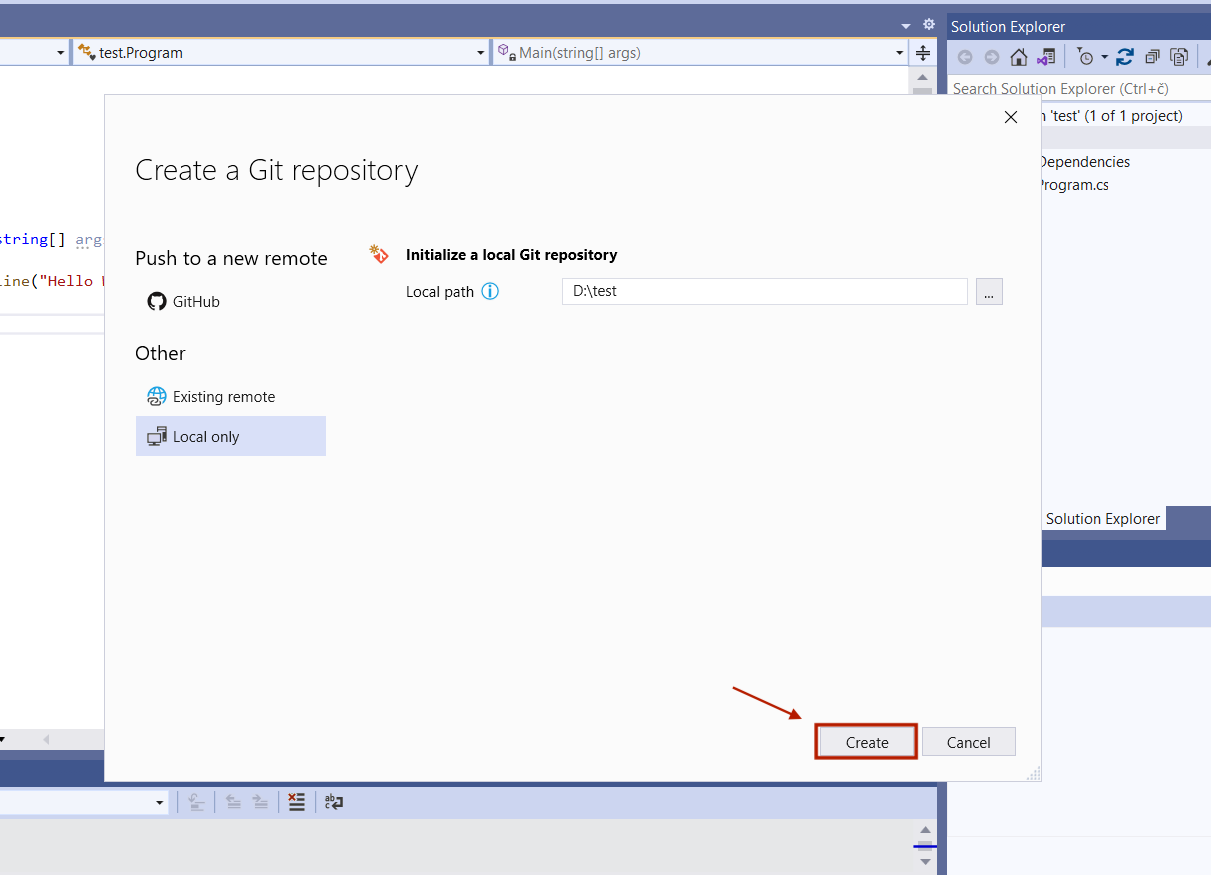Click the Show All Files icon
Screen dimensions: 1211x875
tap(1180, 57)
